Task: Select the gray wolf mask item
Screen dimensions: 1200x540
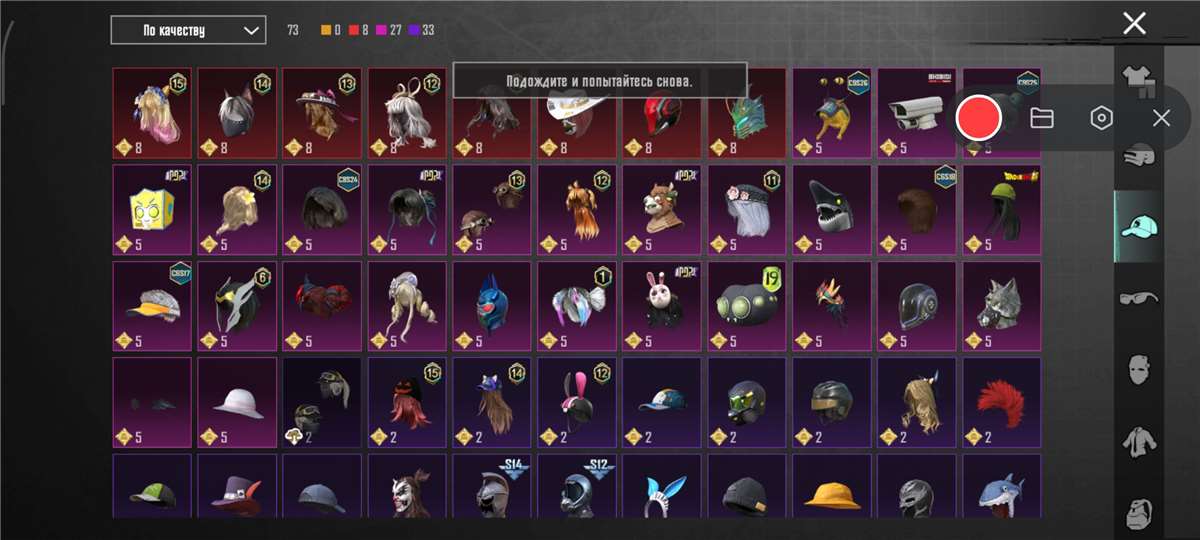Action: [x=1002, y=305]
